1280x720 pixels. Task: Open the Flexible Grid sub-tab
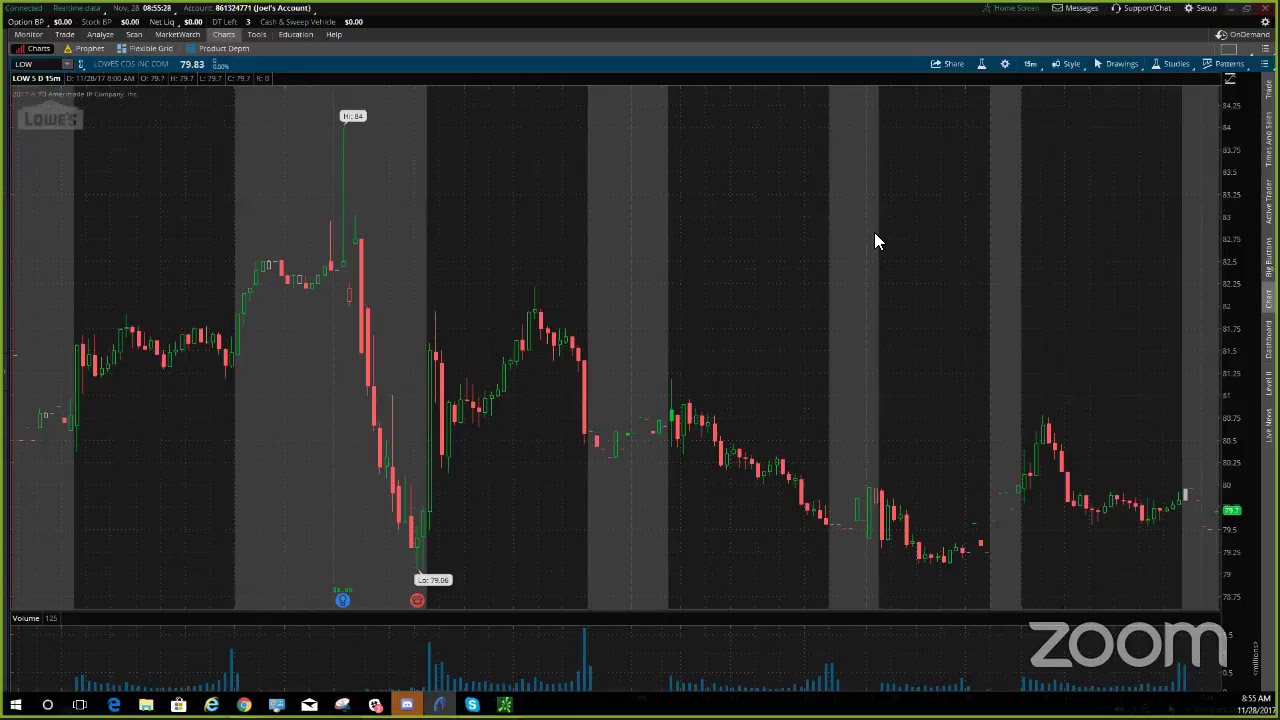[144, 48]
